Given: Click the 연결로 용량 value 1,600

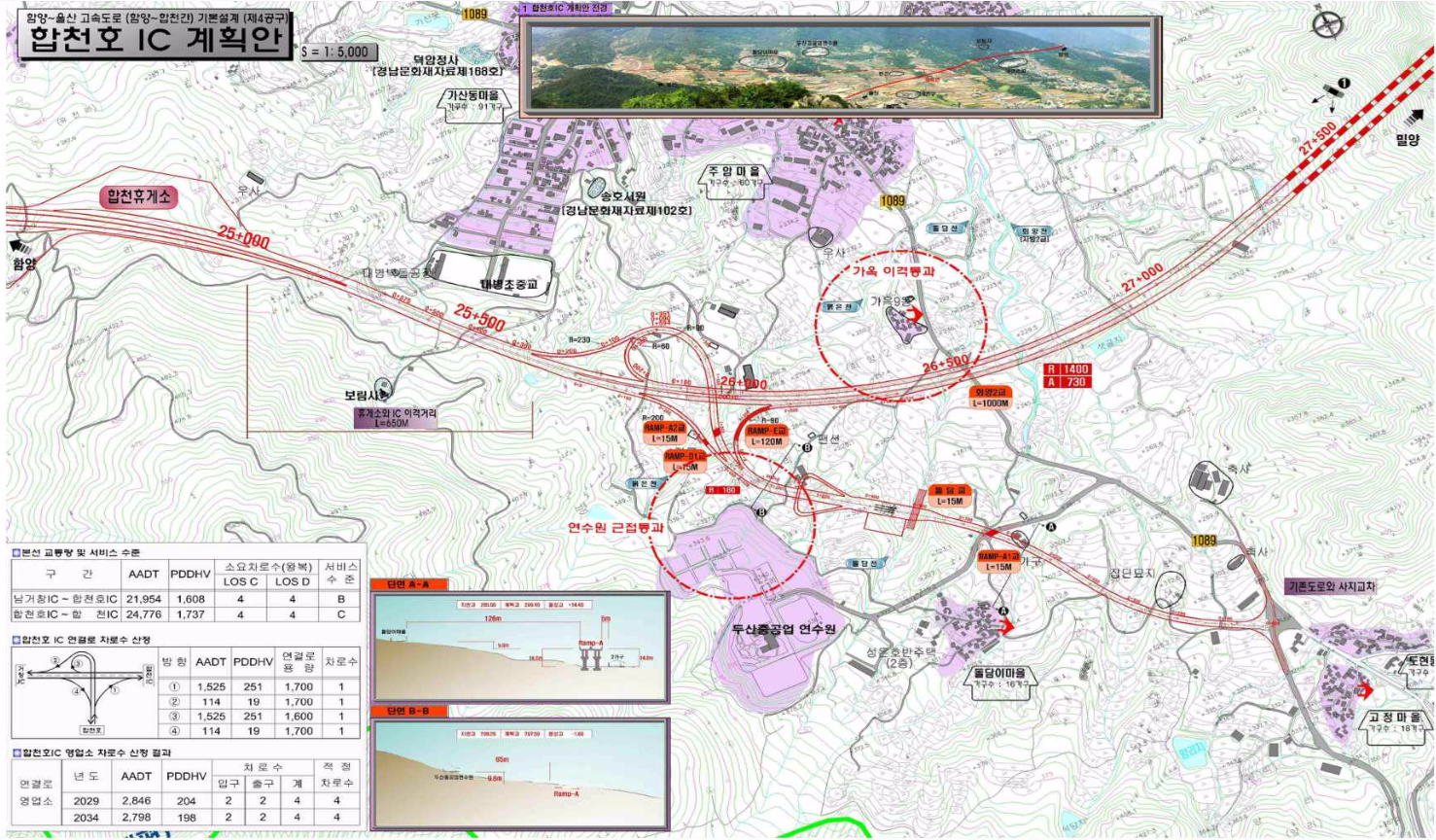Looking at the screenshot, I should pyautogui.click(x=298, y=716).
